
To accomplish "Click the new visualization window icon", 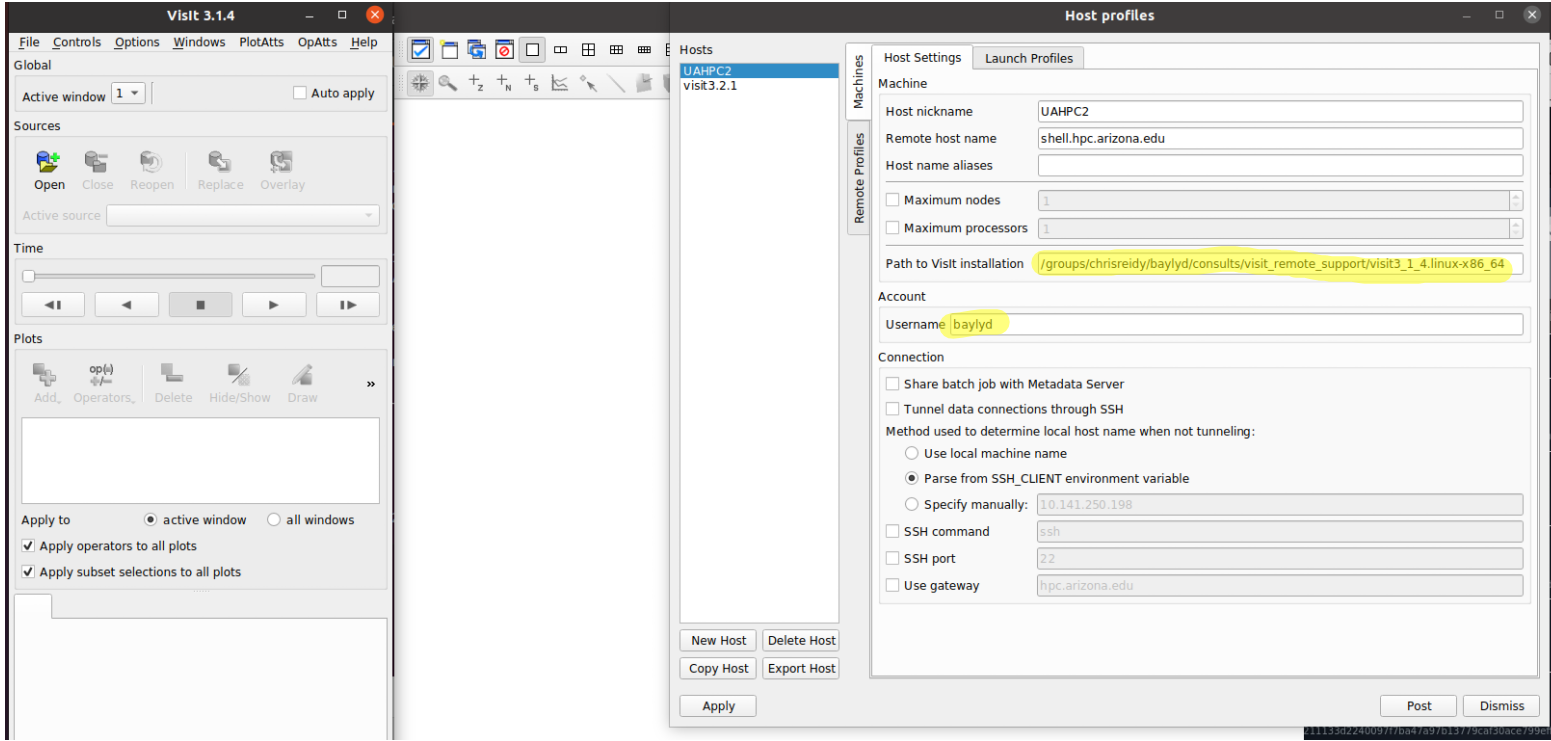I will (448, 49).
